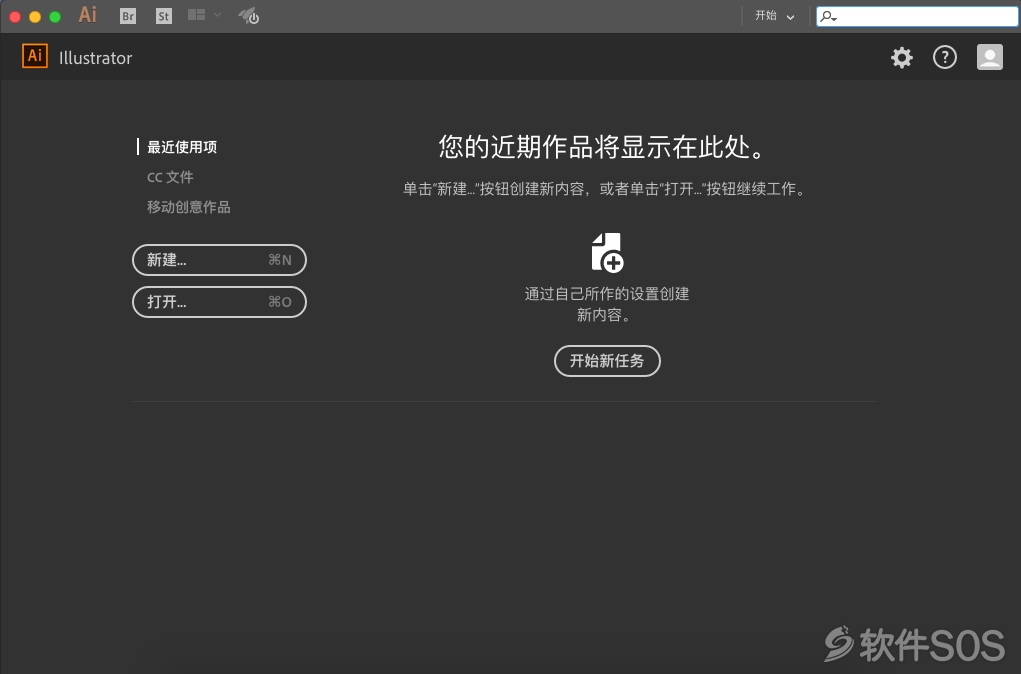Open Adobe Stock via St icon
Image resolution: width=1021 pixels, height=674 pixels.
point(163,16)
